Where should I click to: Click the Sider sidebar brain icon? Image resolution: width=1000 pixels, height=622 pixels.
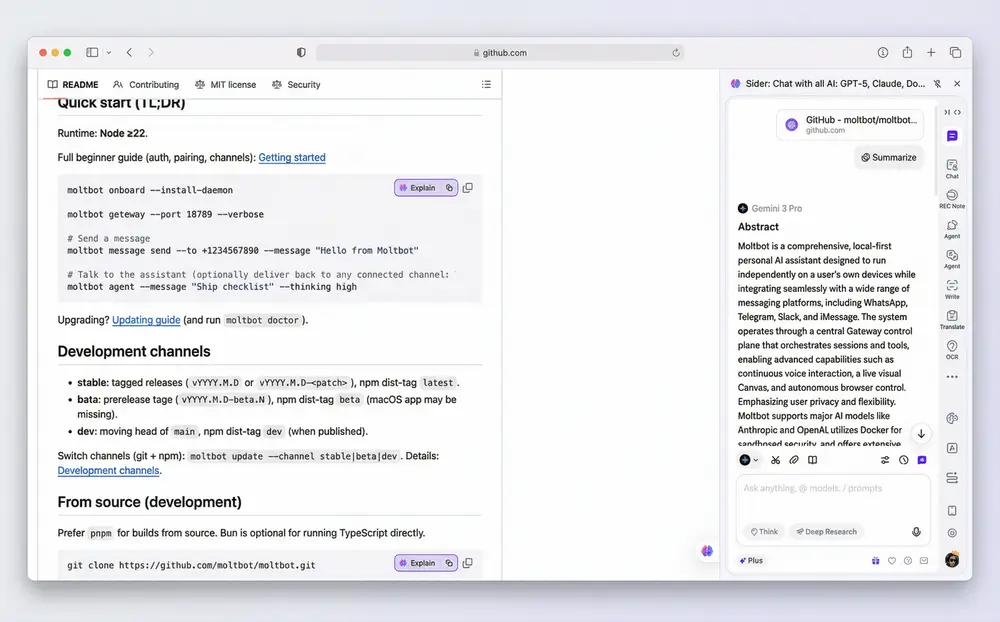952,418
